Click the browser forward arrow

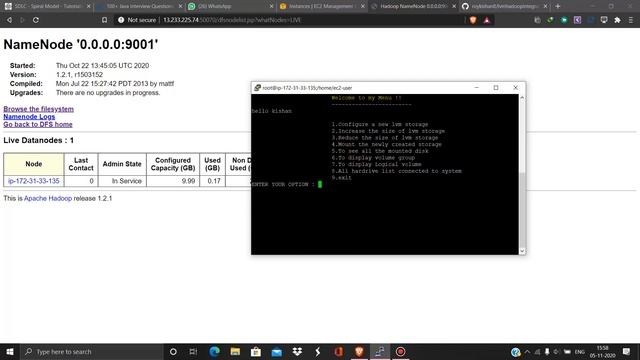pos(22,20)
